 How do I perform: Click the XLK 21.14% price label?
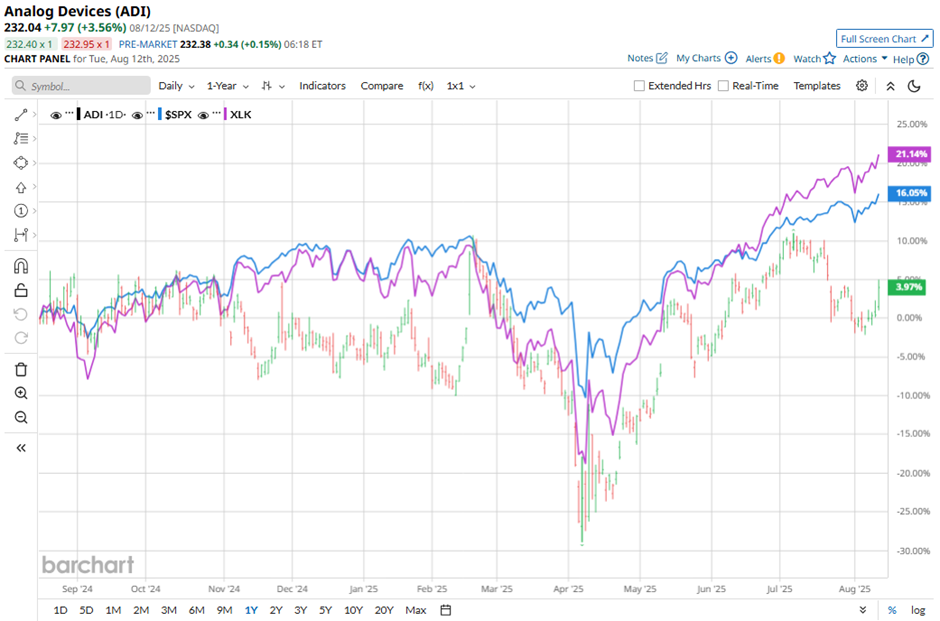(x=909, y=154)
